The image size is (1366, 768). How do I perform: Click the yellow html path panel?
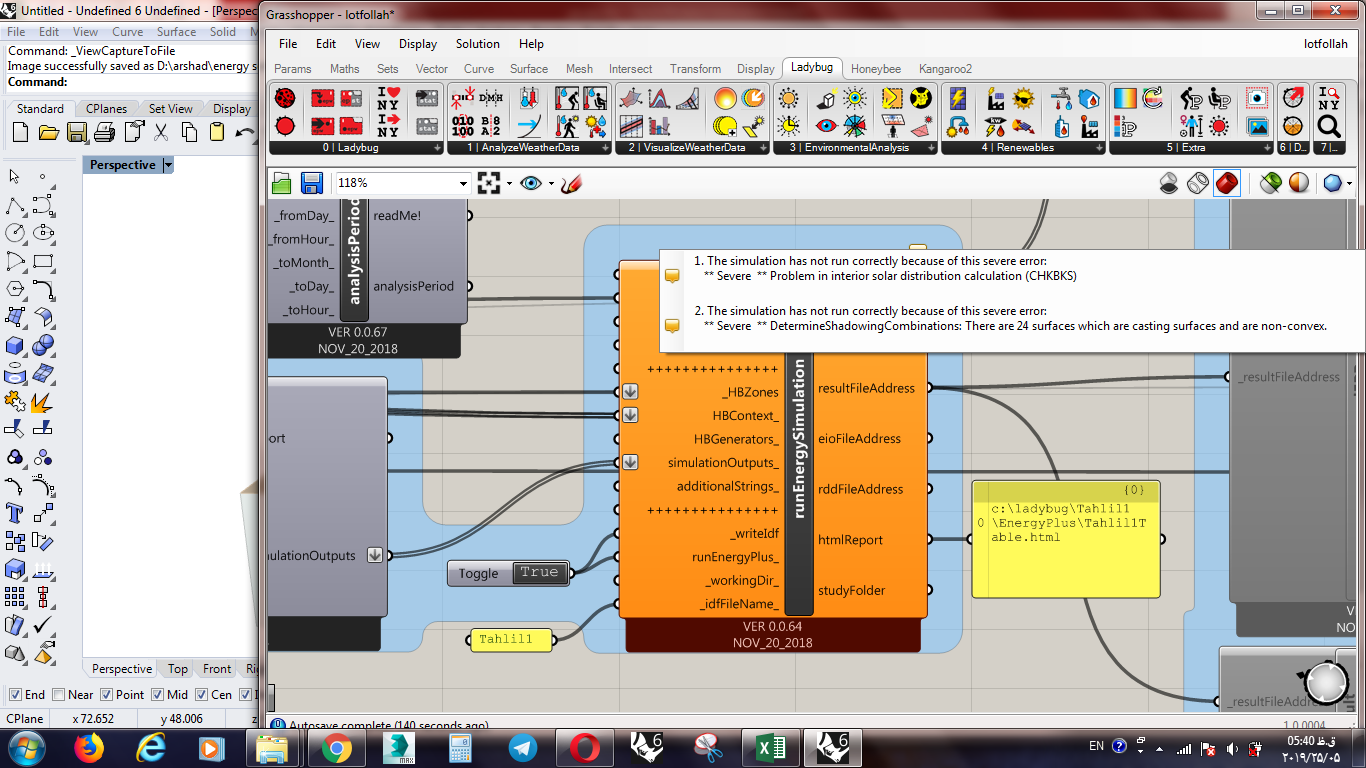1066,539
